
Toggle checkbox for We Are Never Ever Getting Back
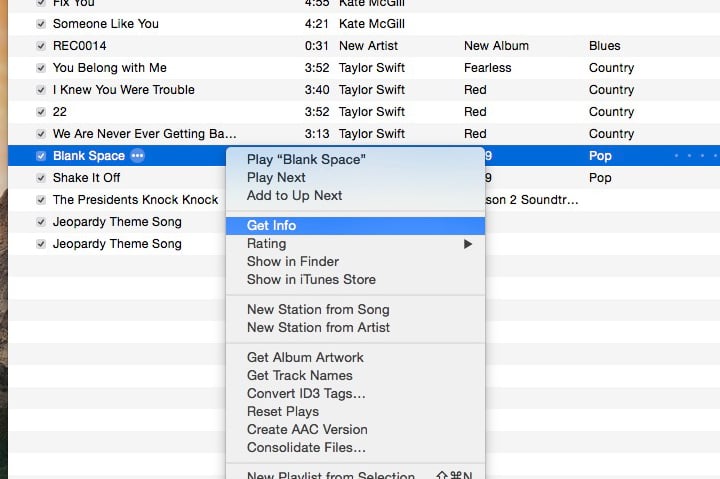coord(41,134)
